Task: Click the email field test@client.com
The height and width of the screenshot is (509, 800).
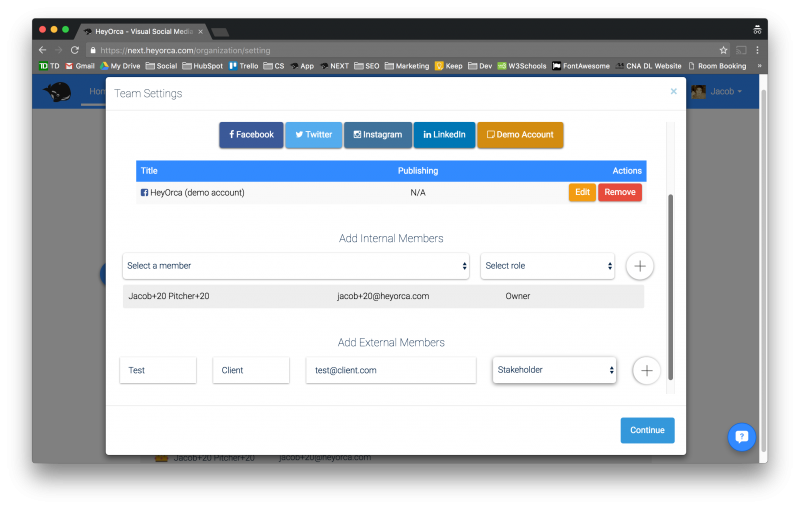Action: point(391,370)
